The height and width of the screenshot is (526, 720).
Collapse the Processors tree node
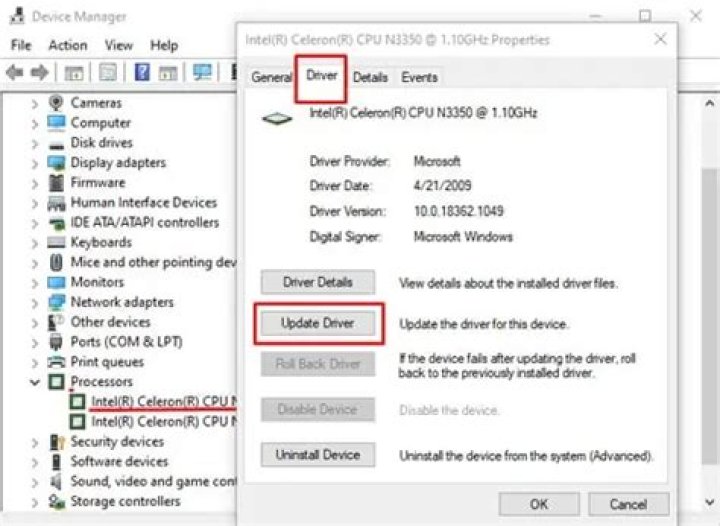tap(35, 382)
